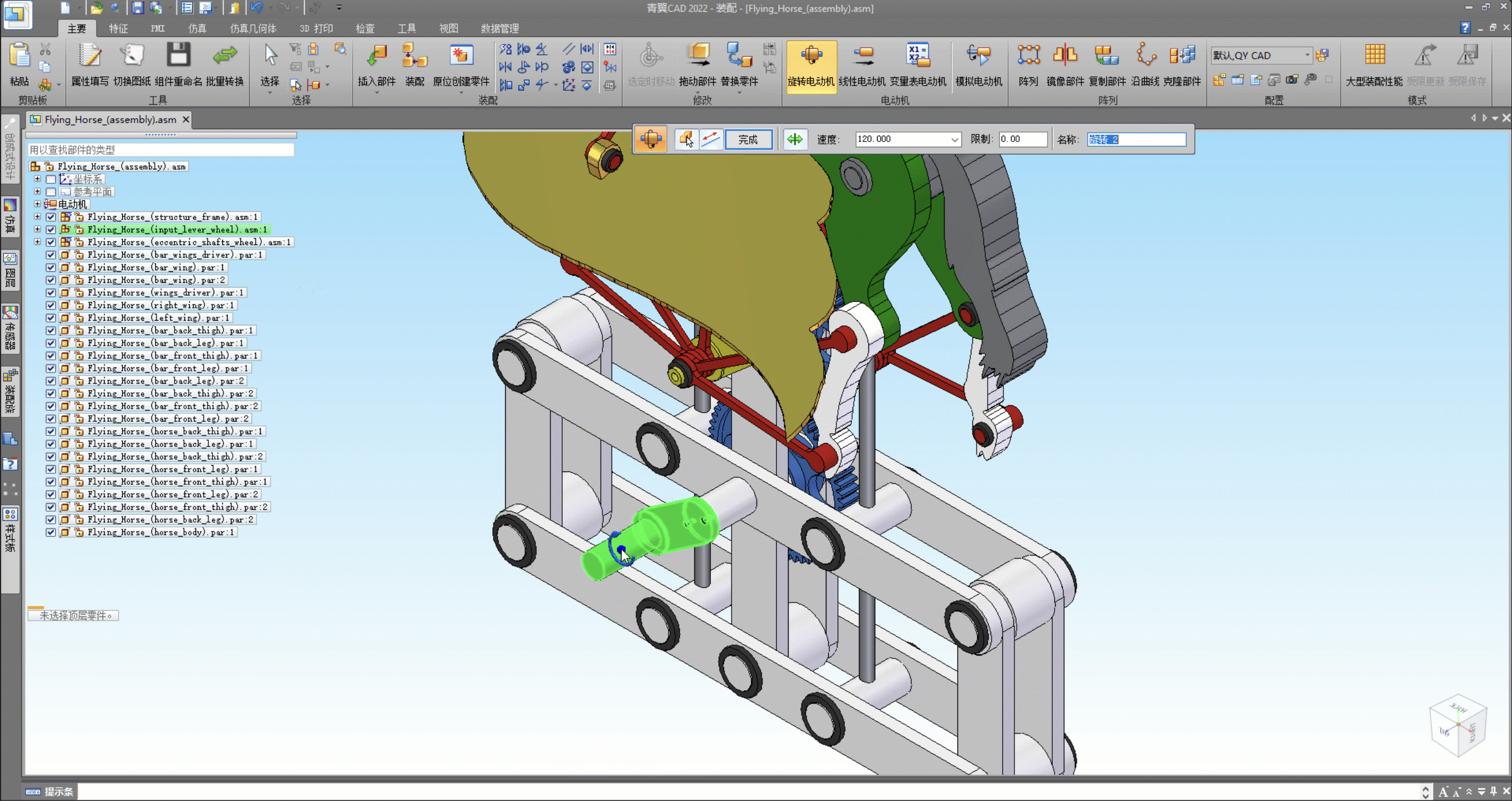This screenshot has height=801, width=1512.
Task: Toggle visibility checkbox of structure_frame.asm:1
Action: coord(51,217)
